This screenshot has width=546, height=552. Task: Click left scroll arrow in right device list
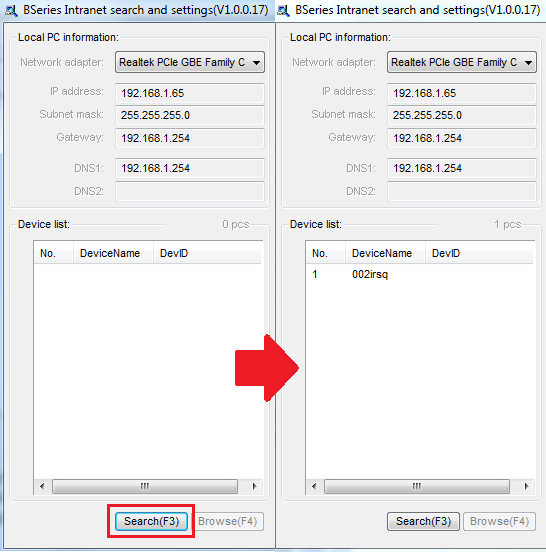314,487
